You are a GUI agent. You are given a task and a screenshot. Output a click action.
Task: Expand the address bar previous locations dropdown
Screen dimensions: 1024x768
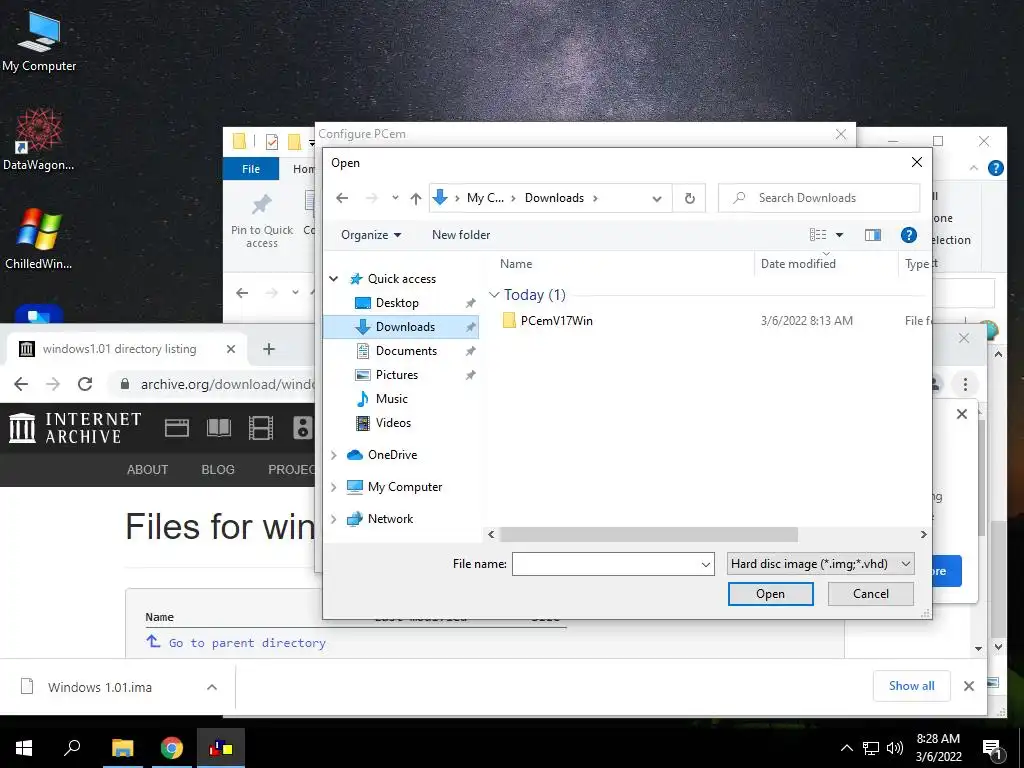tap(657, 199)
